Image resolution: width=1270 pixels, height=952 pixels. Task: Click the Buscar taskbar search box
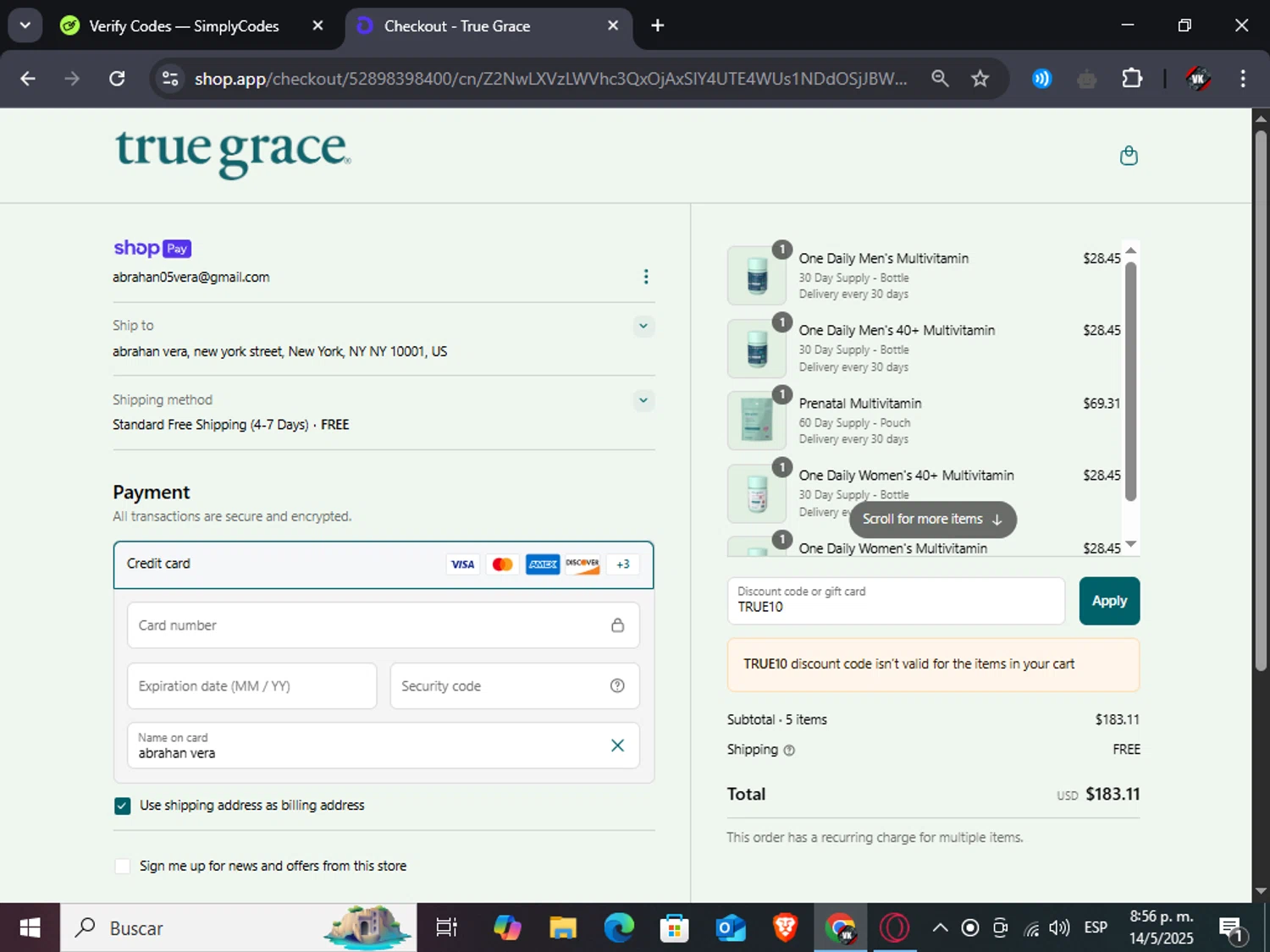tap(238, 928)
